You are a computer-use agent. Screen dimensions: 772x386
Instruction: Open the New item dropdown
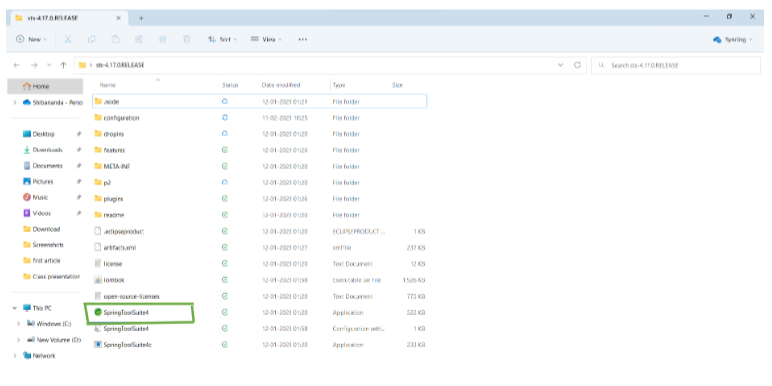coord(32,39)
